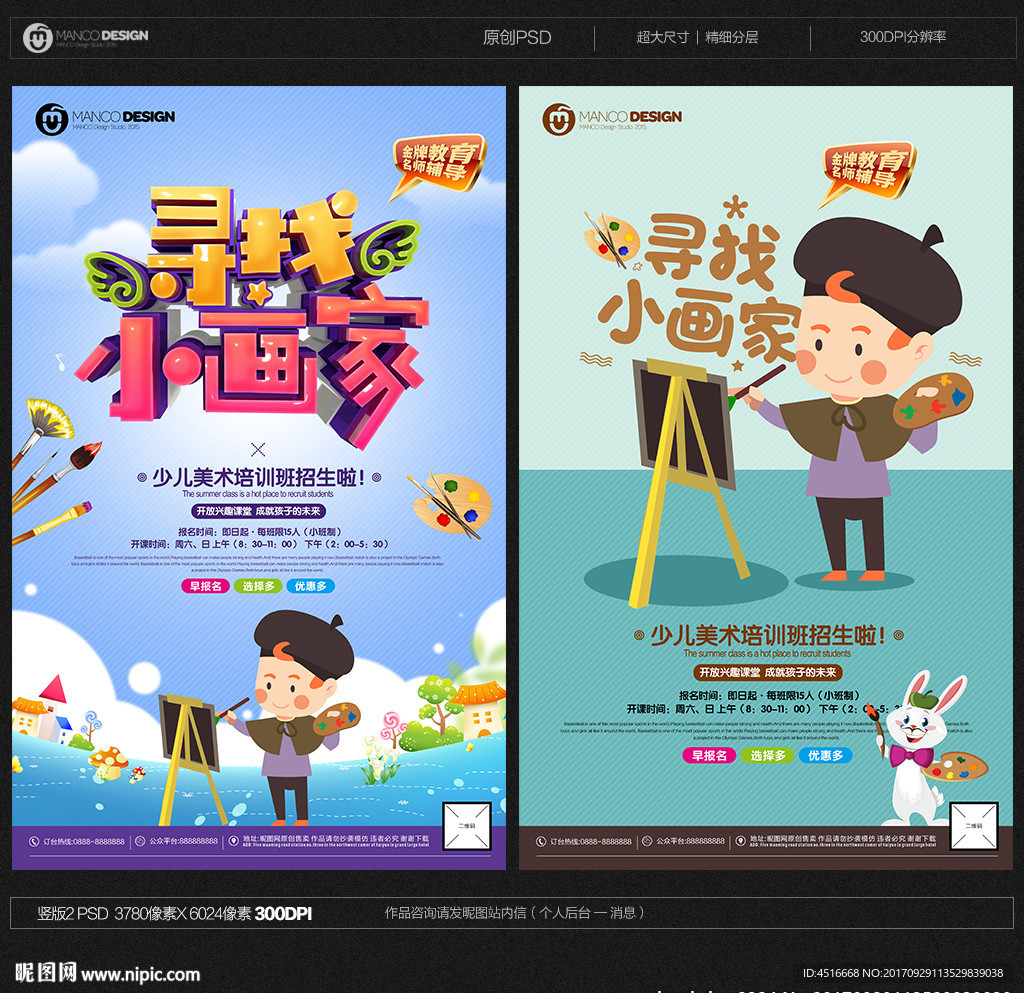The height and width of the screenshot is (993, 1024).
Task: Click the MANCO DESIGN logo on the teal poster
Action: (612, 119)
